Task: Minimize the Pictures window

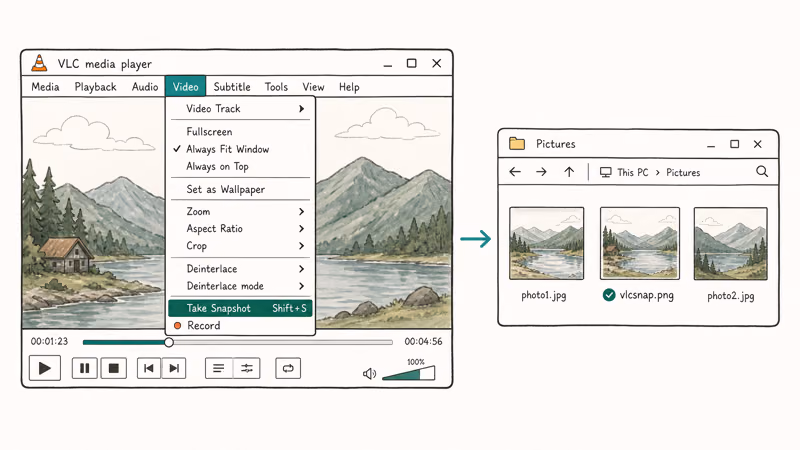Action: (x=711, y=145)
